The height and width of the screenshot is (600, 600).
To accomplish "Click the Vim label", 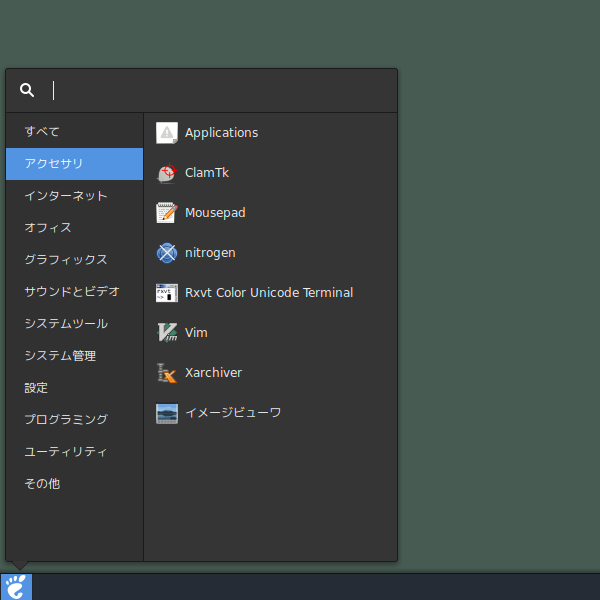I will click(196, 333).
